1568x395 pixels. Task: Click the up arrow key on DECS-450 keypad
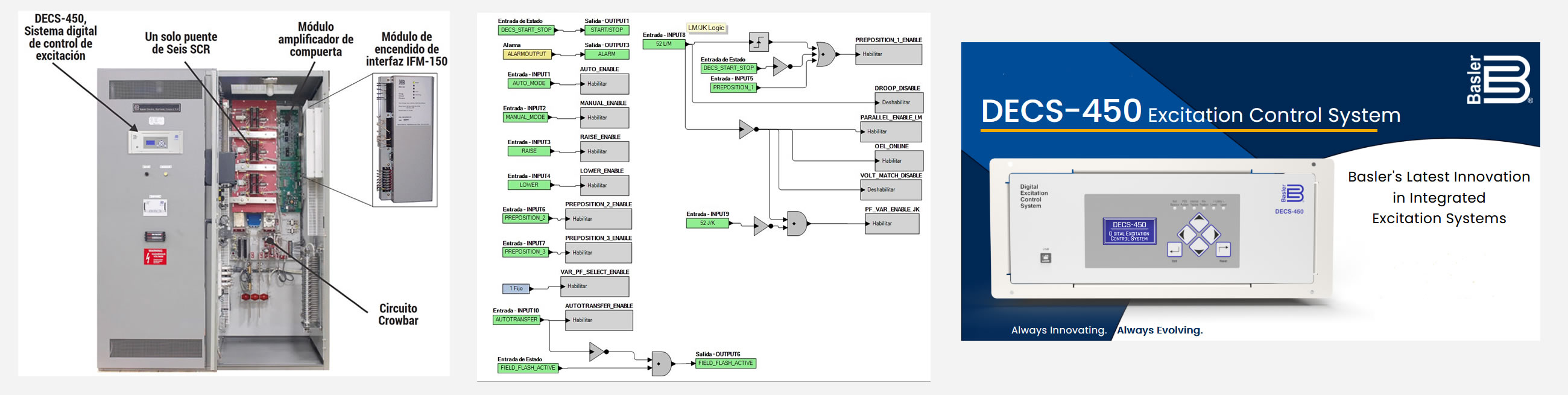click(x=1198, y=222)
